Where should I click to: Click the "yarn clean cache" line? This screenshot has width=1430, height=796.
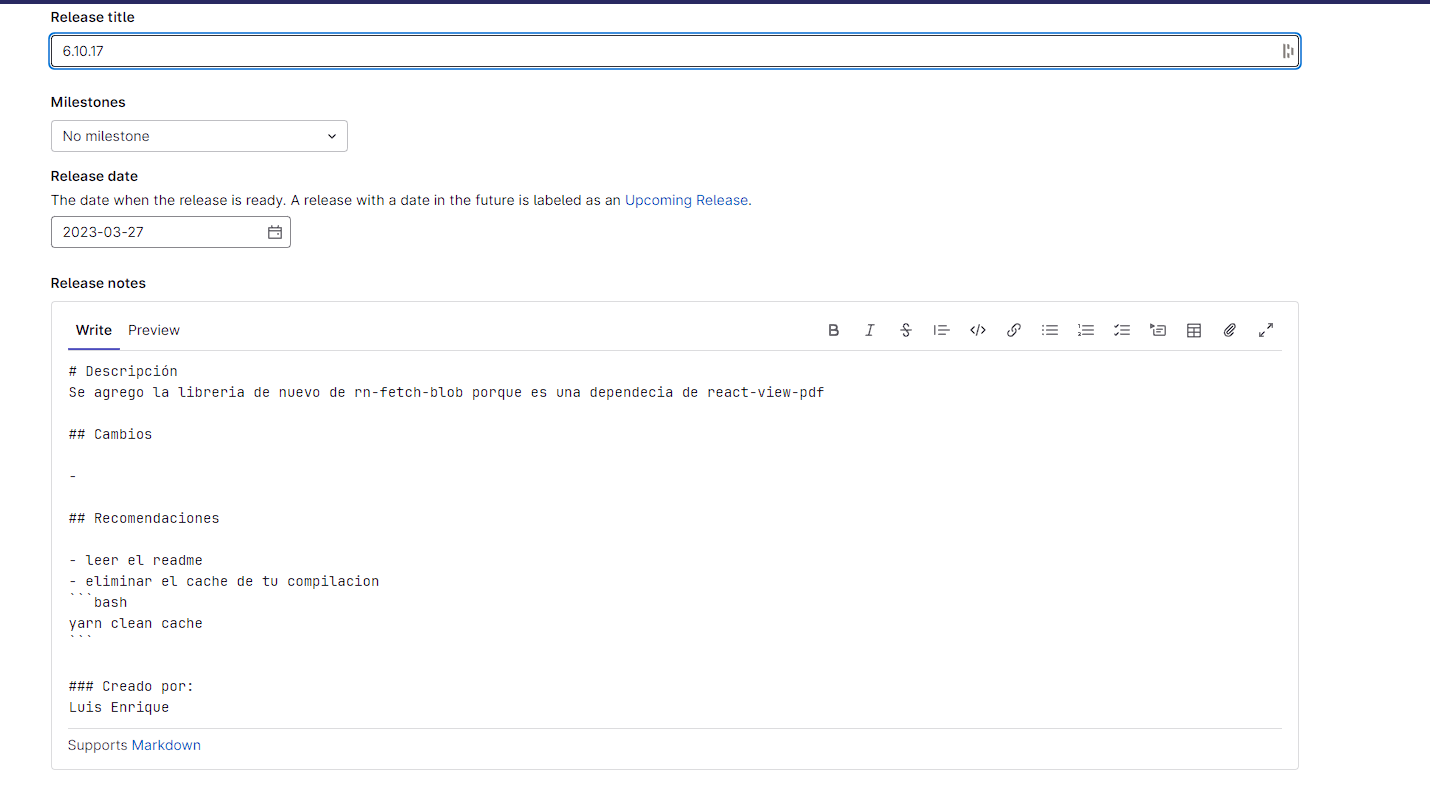coord(136,623)
